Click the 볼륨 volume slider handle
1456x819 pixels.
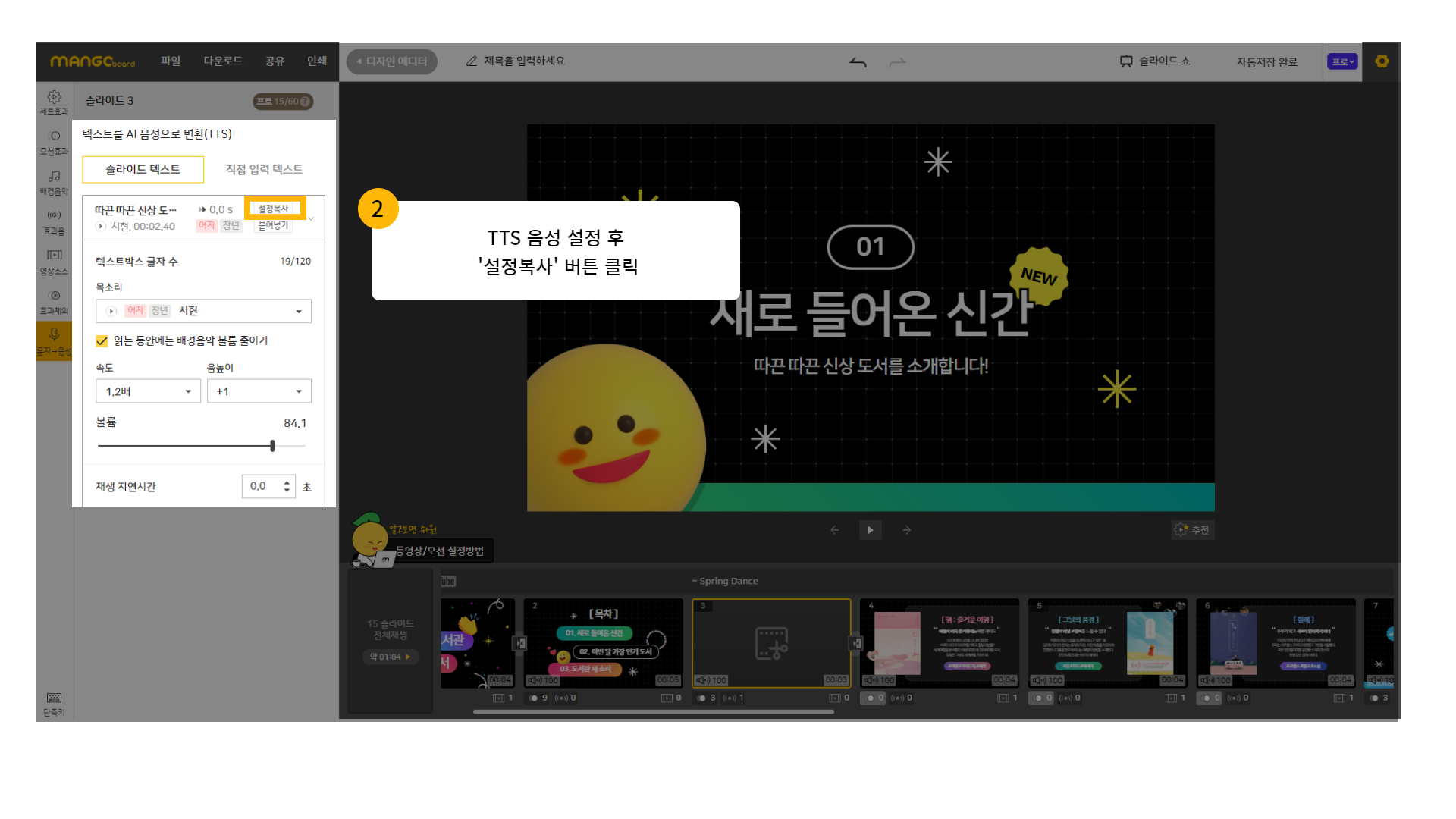click(x=272, y=446)
